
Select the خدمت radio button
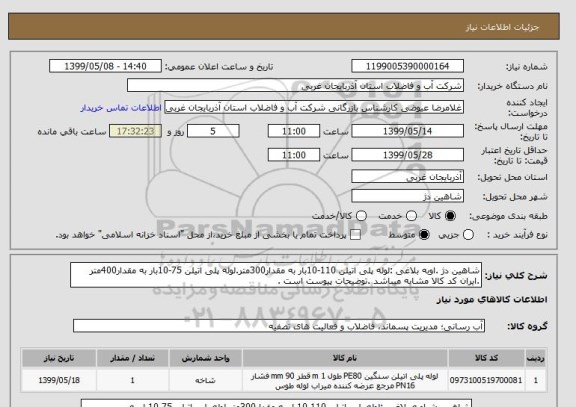[411, 216]
